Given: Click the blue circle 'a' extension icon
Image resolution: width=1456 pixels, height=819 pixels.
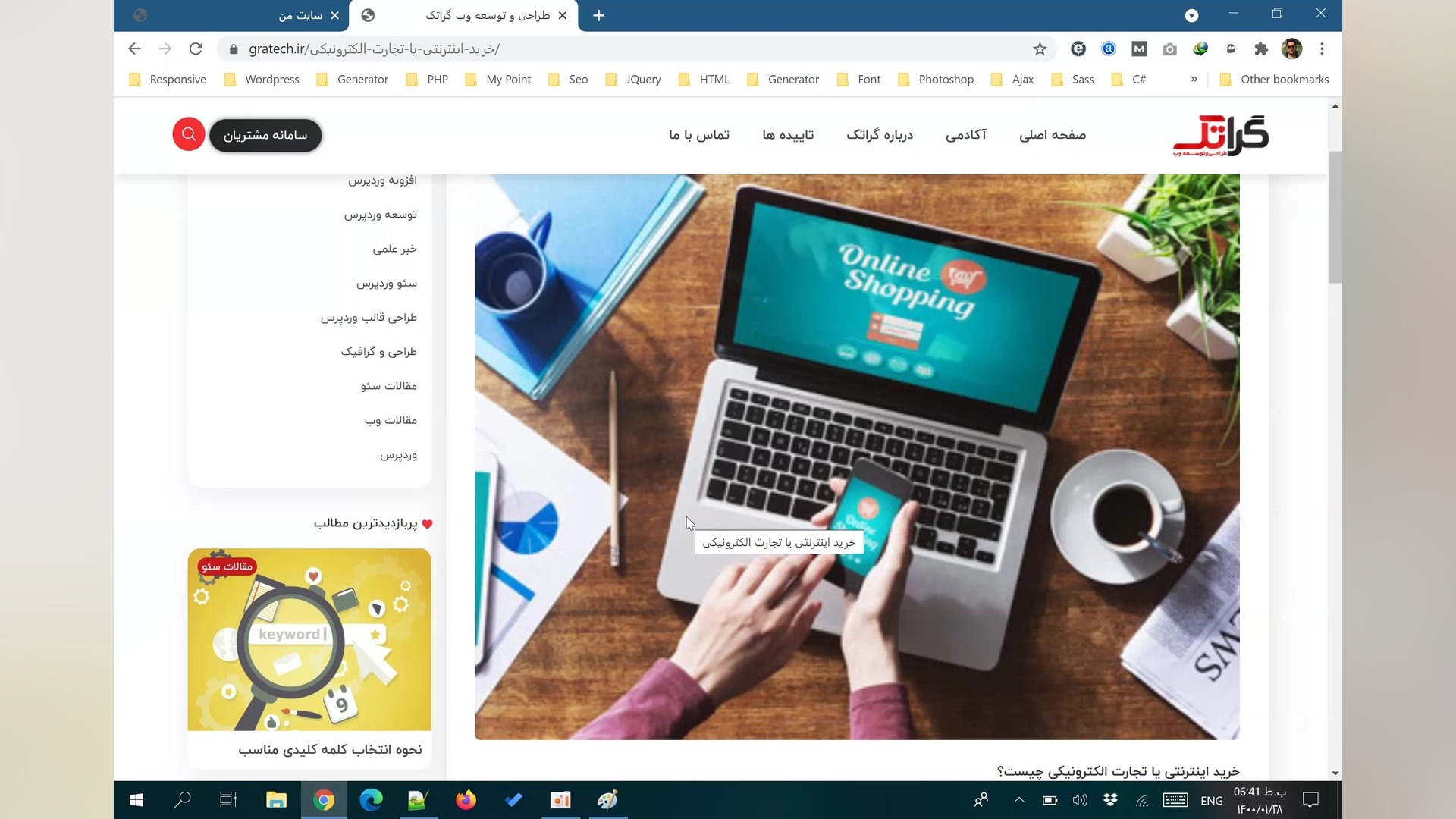Looking at the screenshot, I should pyautogui.click(x=1109, y=49).
